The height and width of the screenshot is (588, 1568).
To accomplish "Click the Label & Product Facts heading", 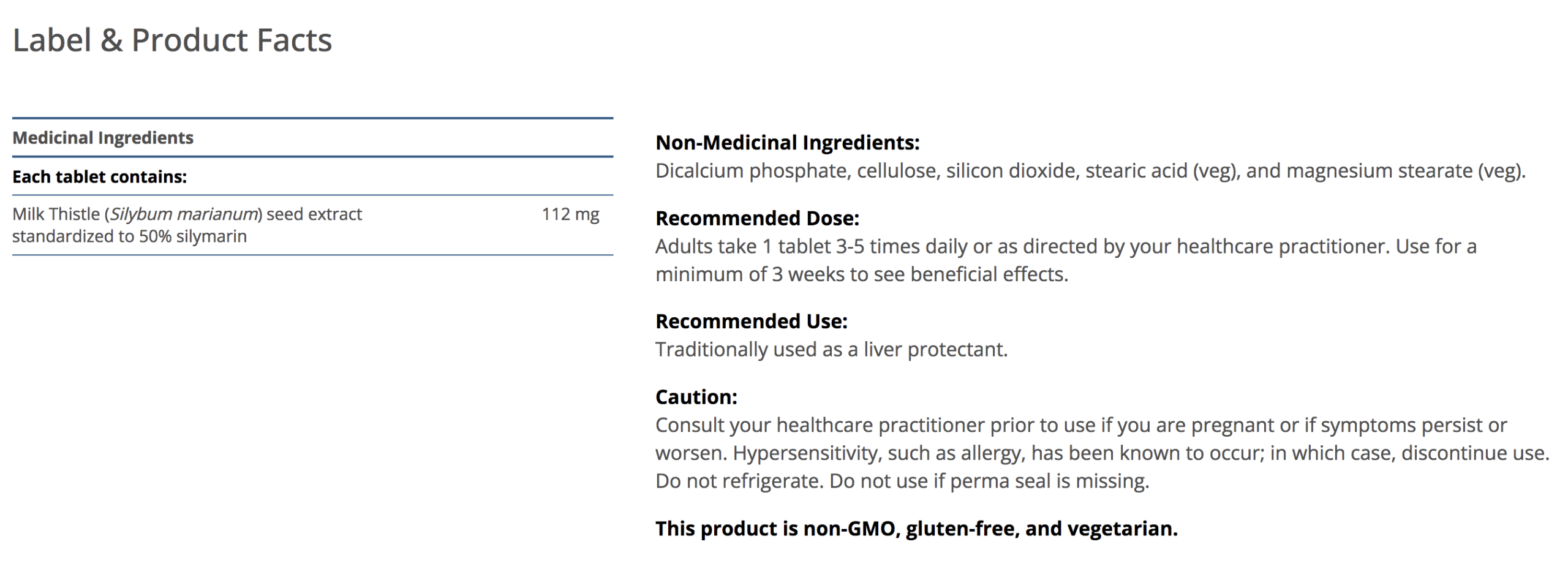I will click(172, 40).
